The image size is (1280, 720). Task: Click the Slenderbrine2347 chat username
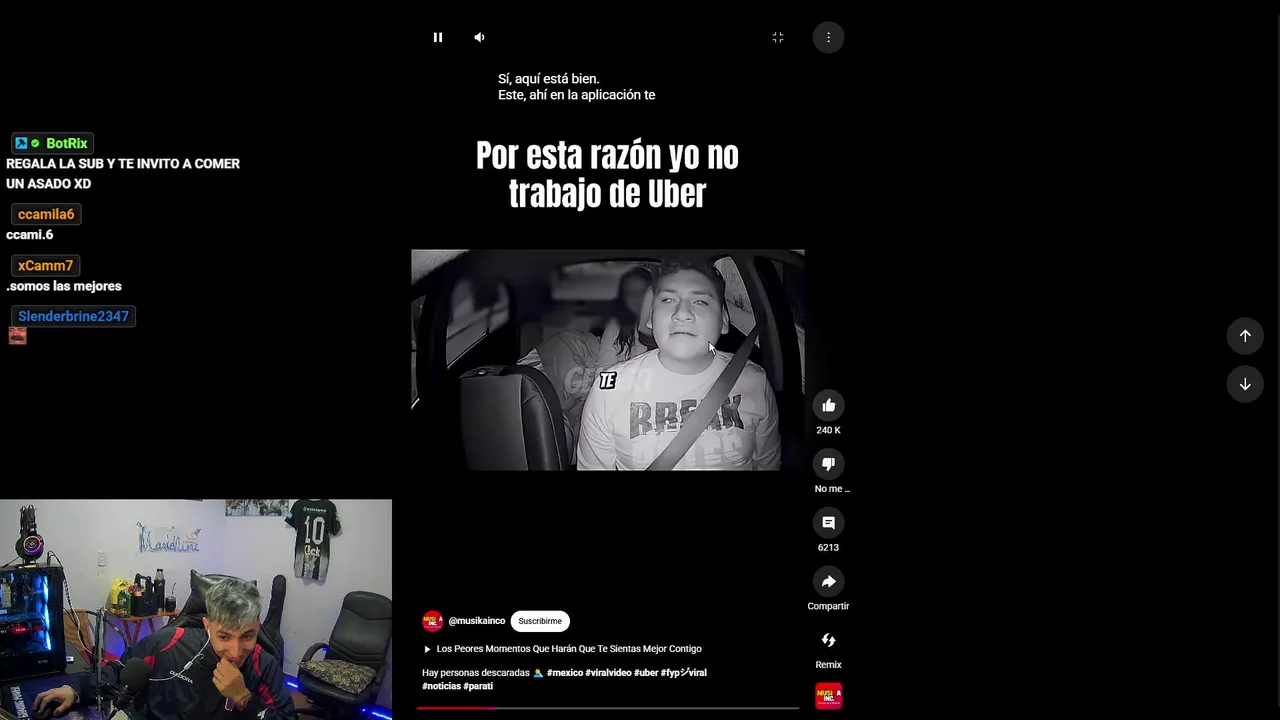(x=73, y=316)
